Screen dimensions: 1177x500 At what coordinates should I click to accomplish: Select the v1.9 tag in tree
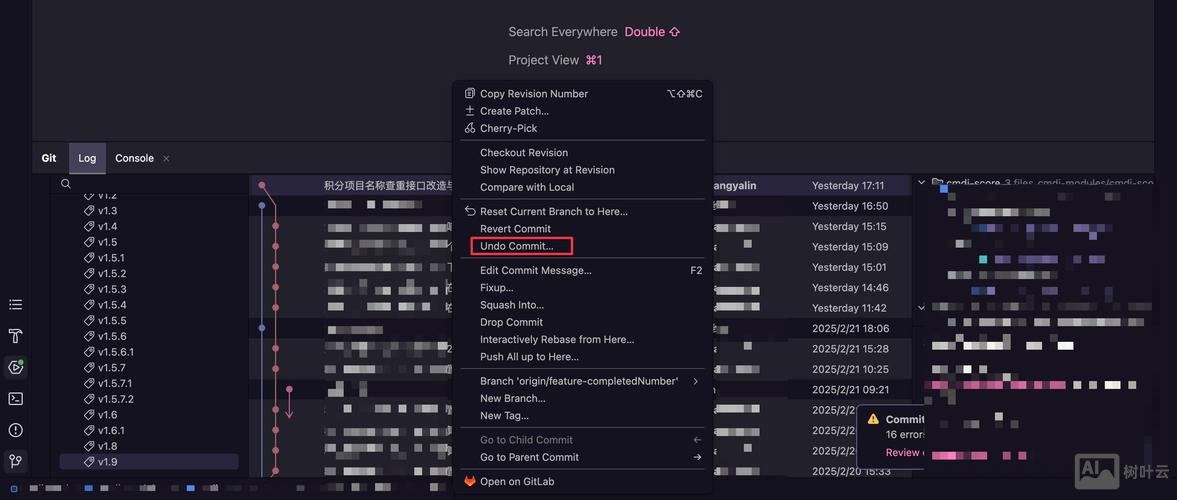pos(107,462)
